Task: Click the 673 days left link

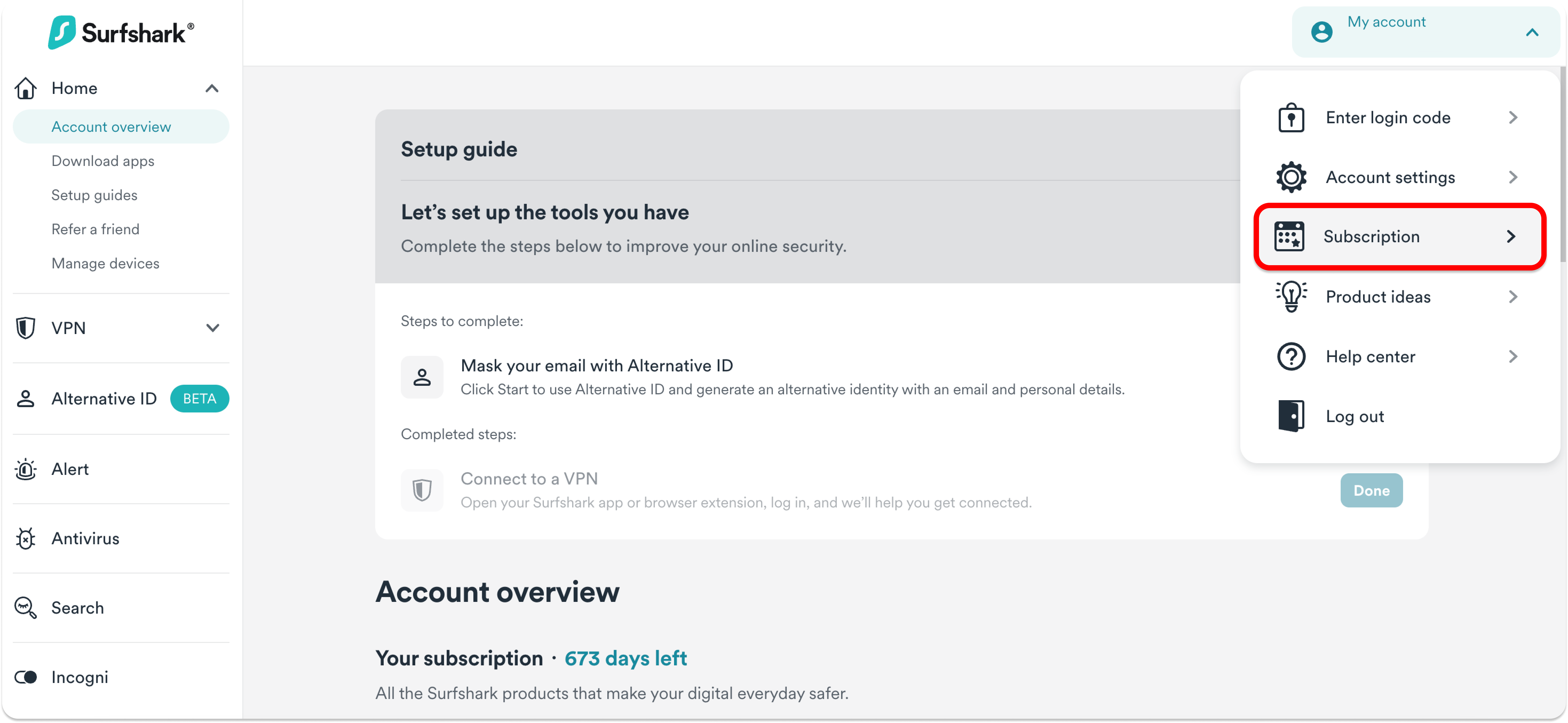Action: pyautogui.click(x=625, y=658)
